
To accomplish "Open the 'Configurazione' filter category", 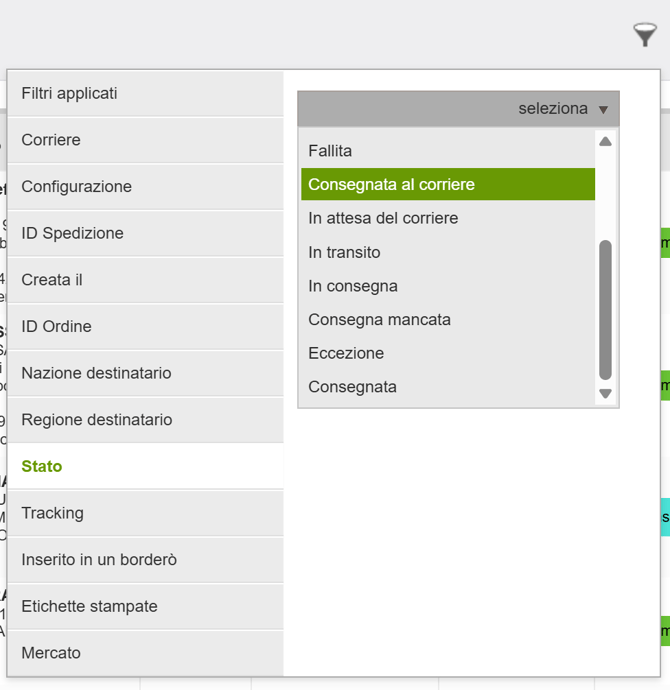I will (146, 187).
